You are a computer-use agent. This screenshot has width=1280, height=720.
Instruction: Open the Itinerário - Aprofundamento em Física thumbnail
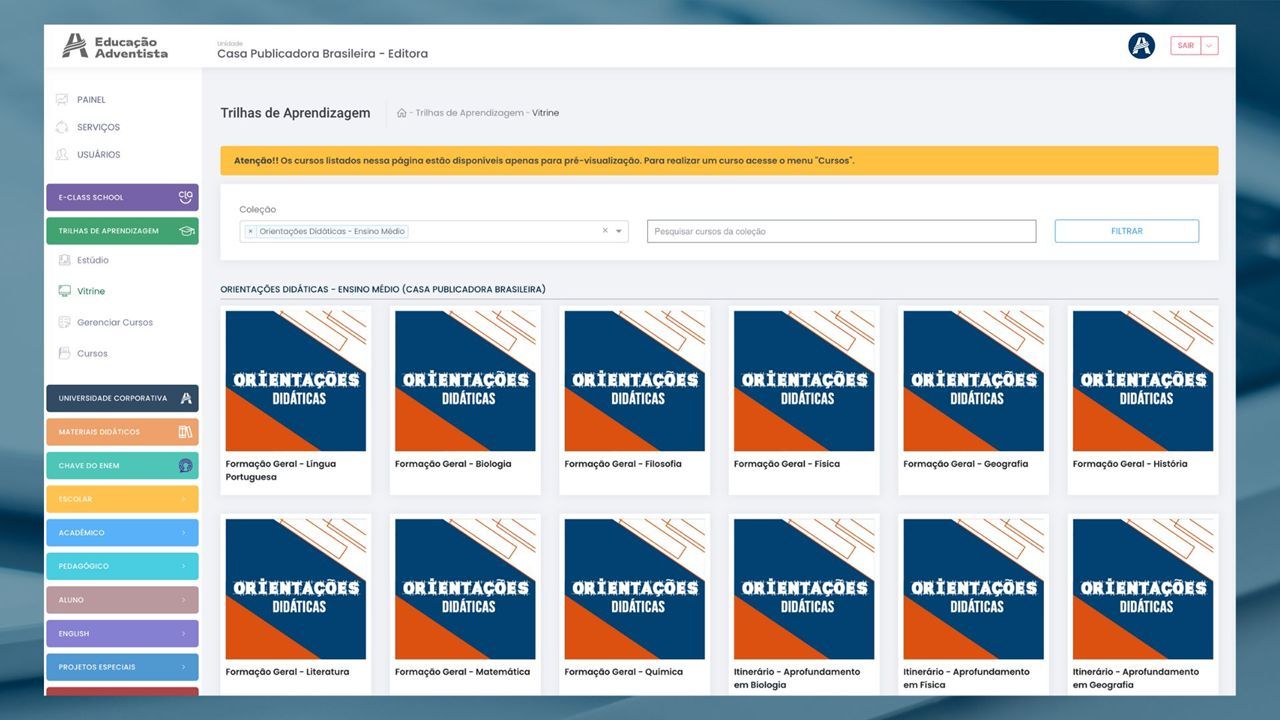coord(974,589)
